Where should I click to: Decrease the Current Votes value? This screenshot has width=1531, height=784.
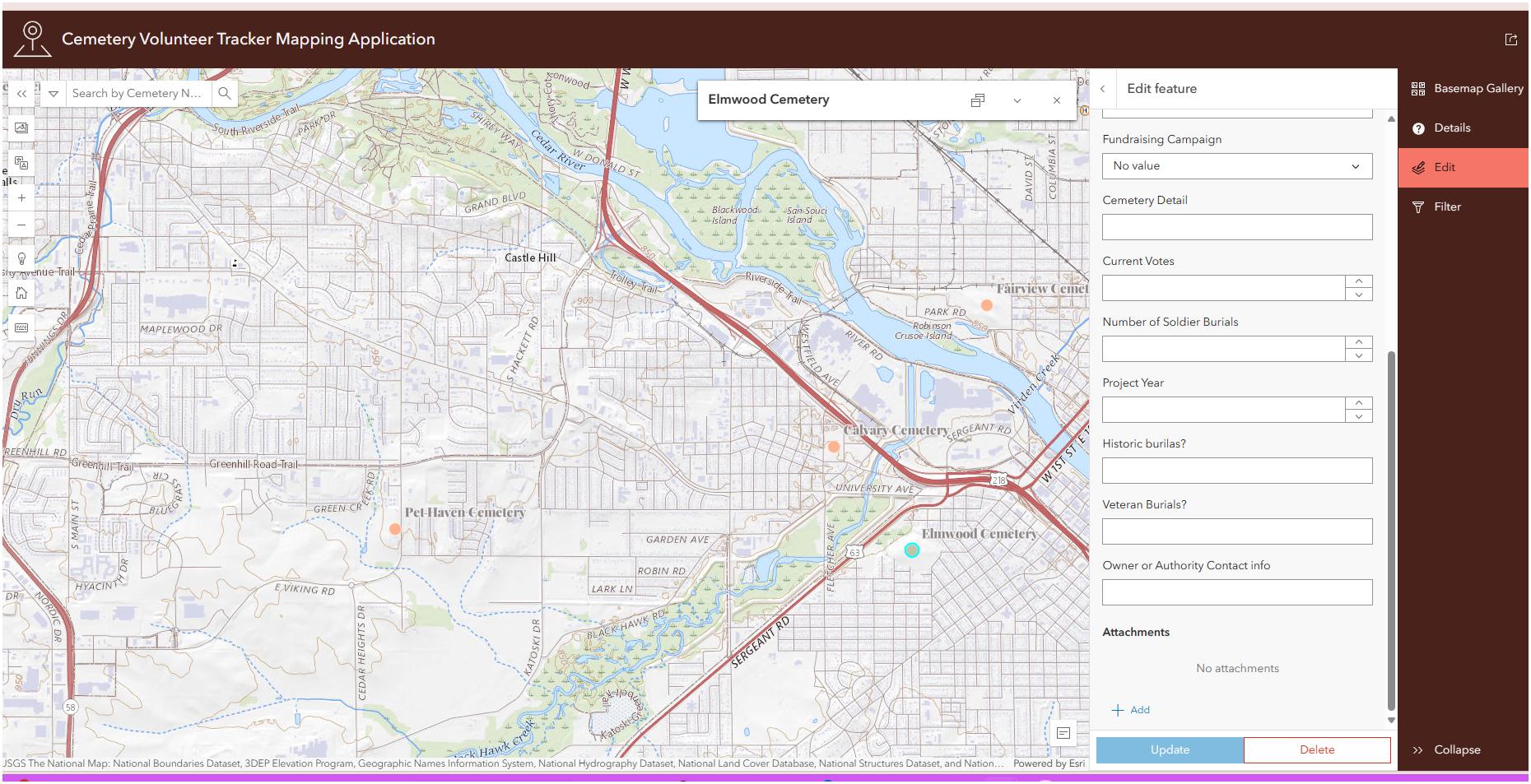(x=1359, y=295)
